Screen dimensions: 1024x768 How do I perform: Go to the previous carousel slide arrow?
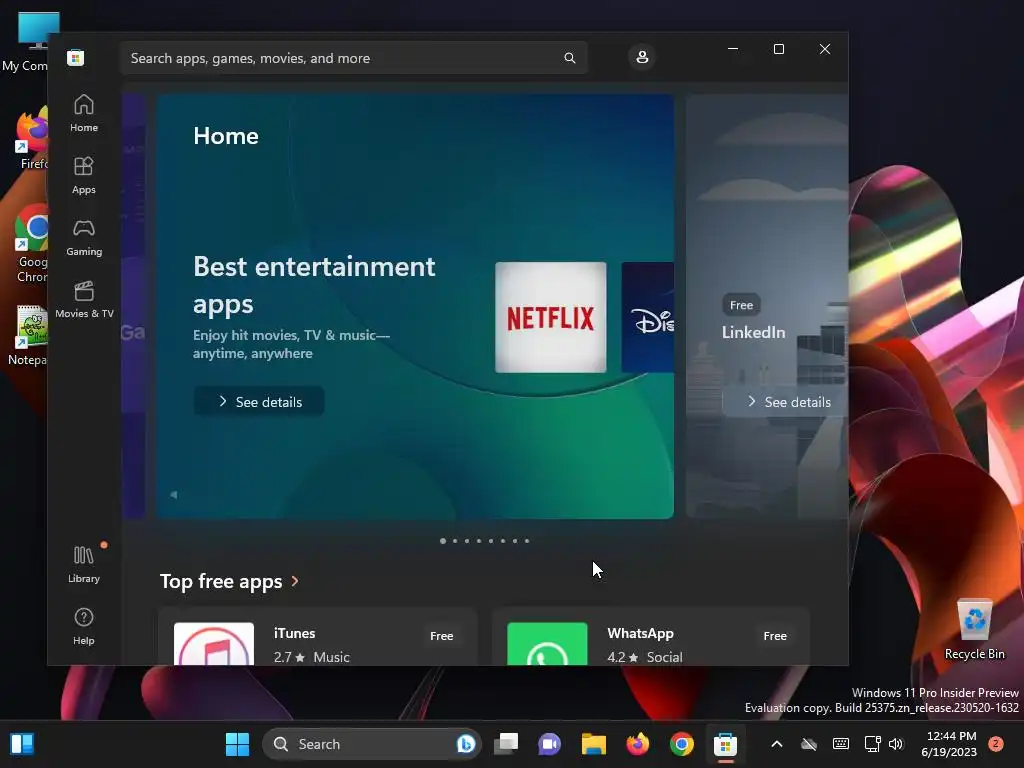point(174,495)
